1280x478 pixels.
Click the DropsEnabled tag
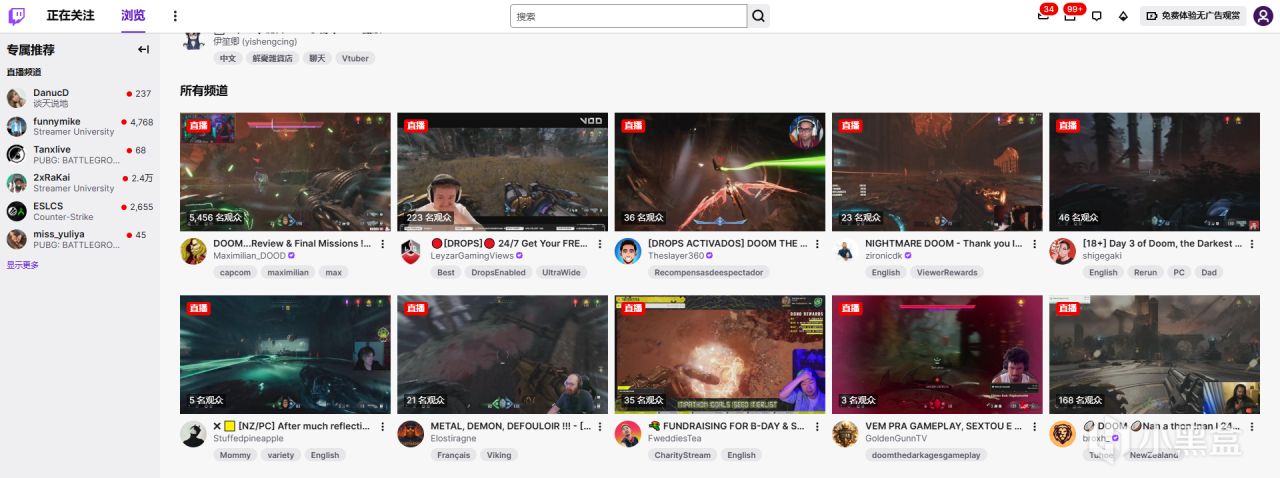(498, 272)
